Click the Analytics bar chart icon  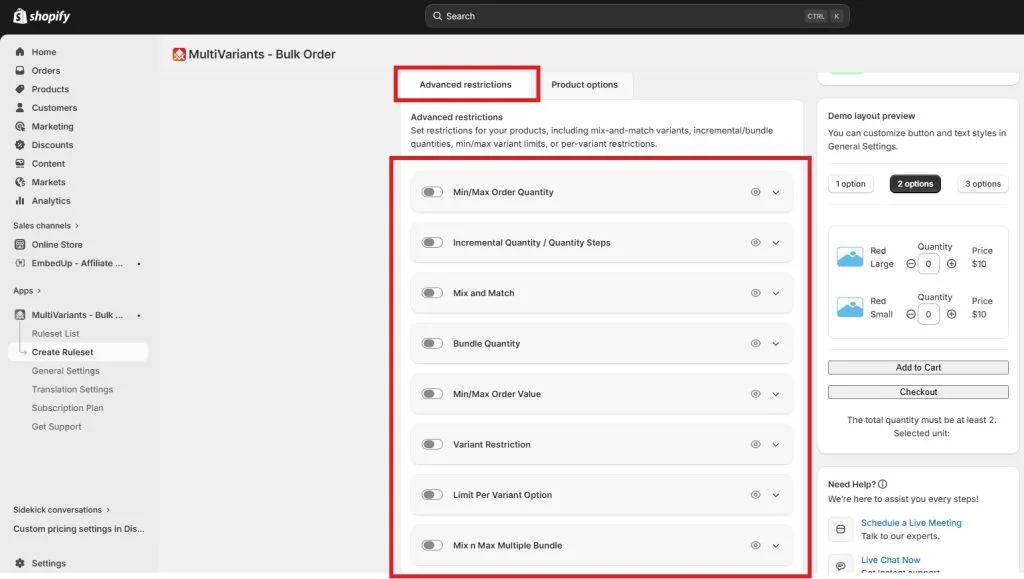click(20, 200)
